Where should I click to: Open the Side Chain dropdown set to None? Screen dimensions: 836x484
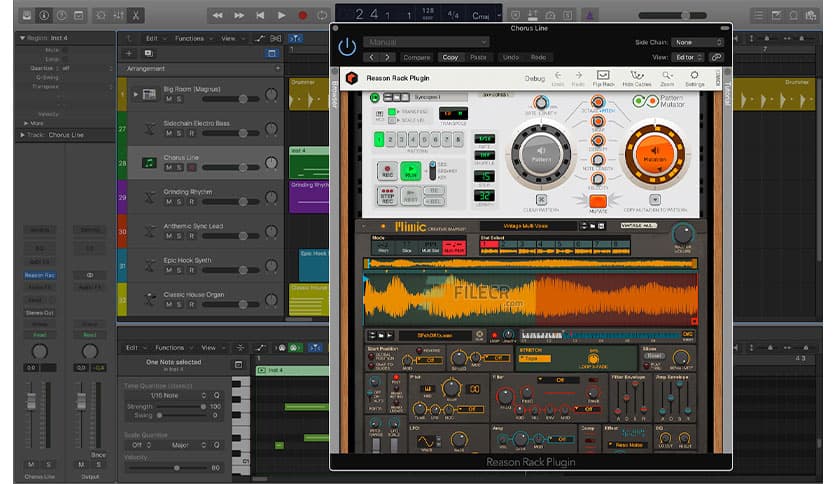coord(697,42)
